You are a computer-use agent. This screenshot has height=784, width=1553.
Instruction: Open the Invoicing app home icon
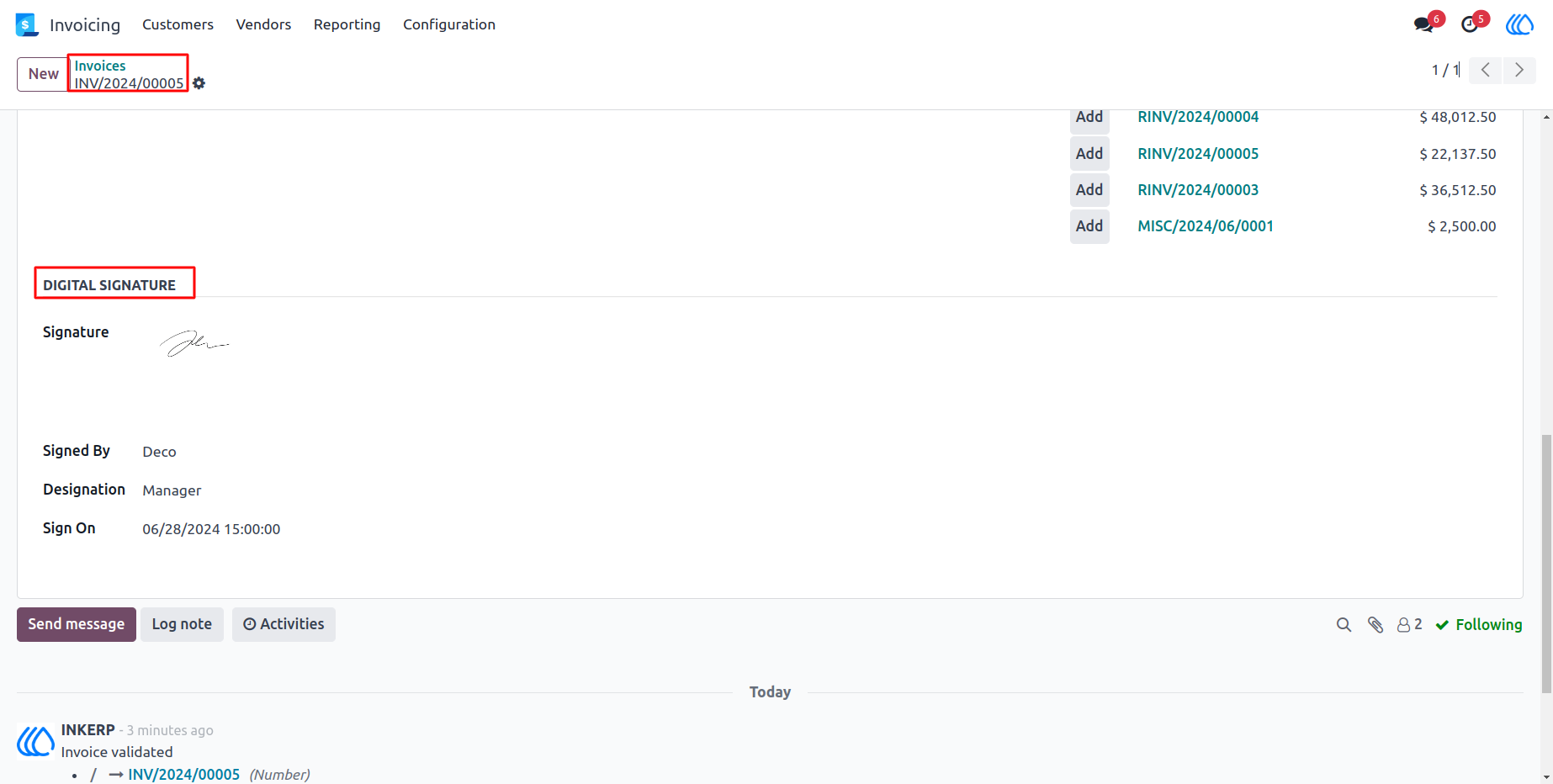(x=27, y=25)
